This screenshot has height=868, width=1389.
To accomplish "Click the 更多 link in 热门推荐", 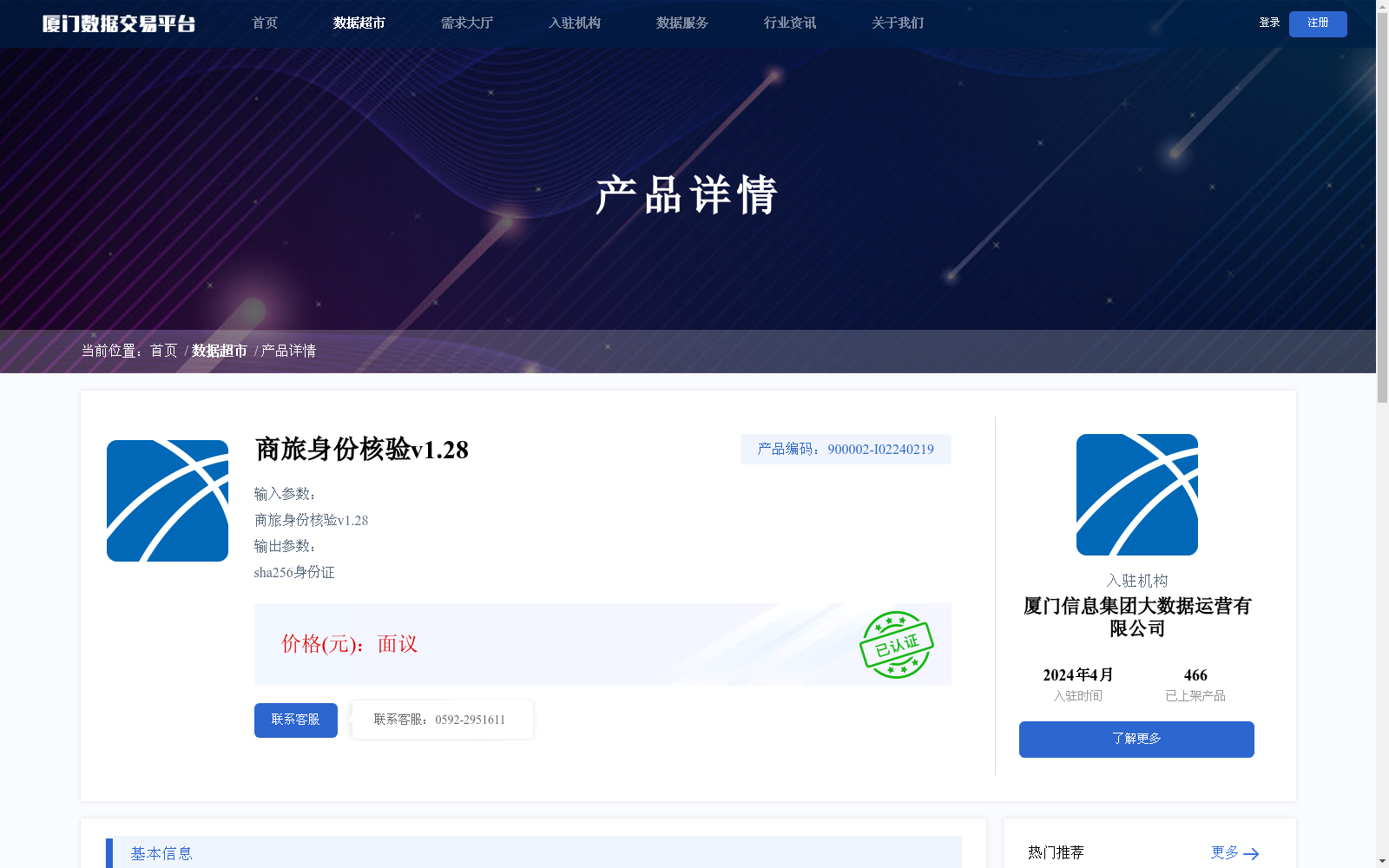I will point(1224,853).
